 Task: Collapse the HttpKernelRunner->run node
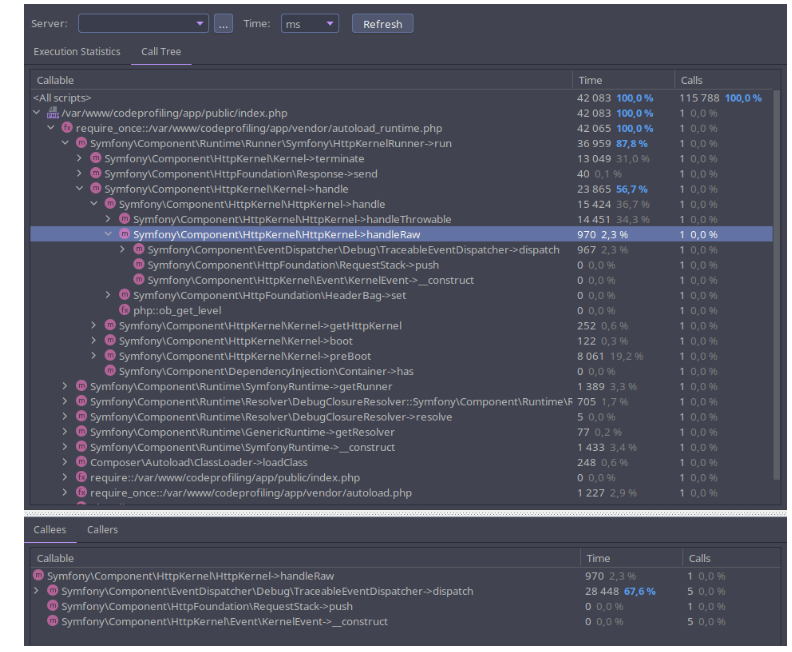[x=65, y=143]
